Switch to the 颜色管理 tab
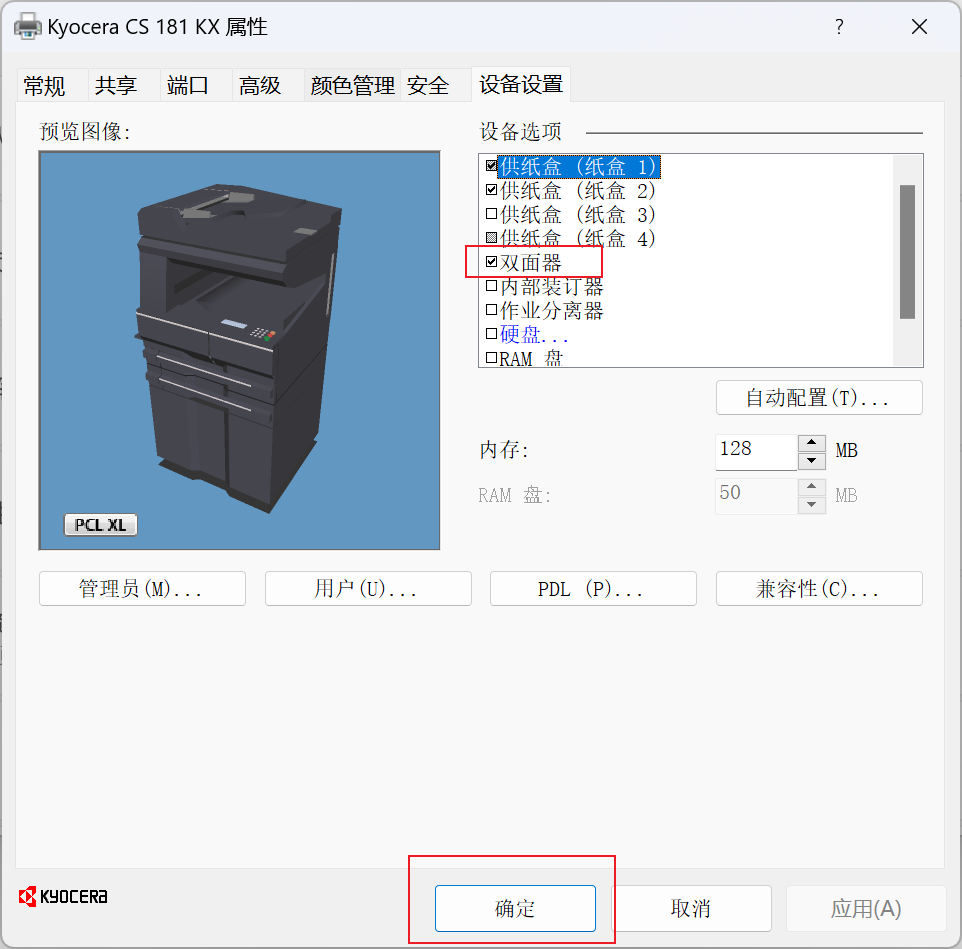This screenshot has height=949, width=962. tap(352, 85)
